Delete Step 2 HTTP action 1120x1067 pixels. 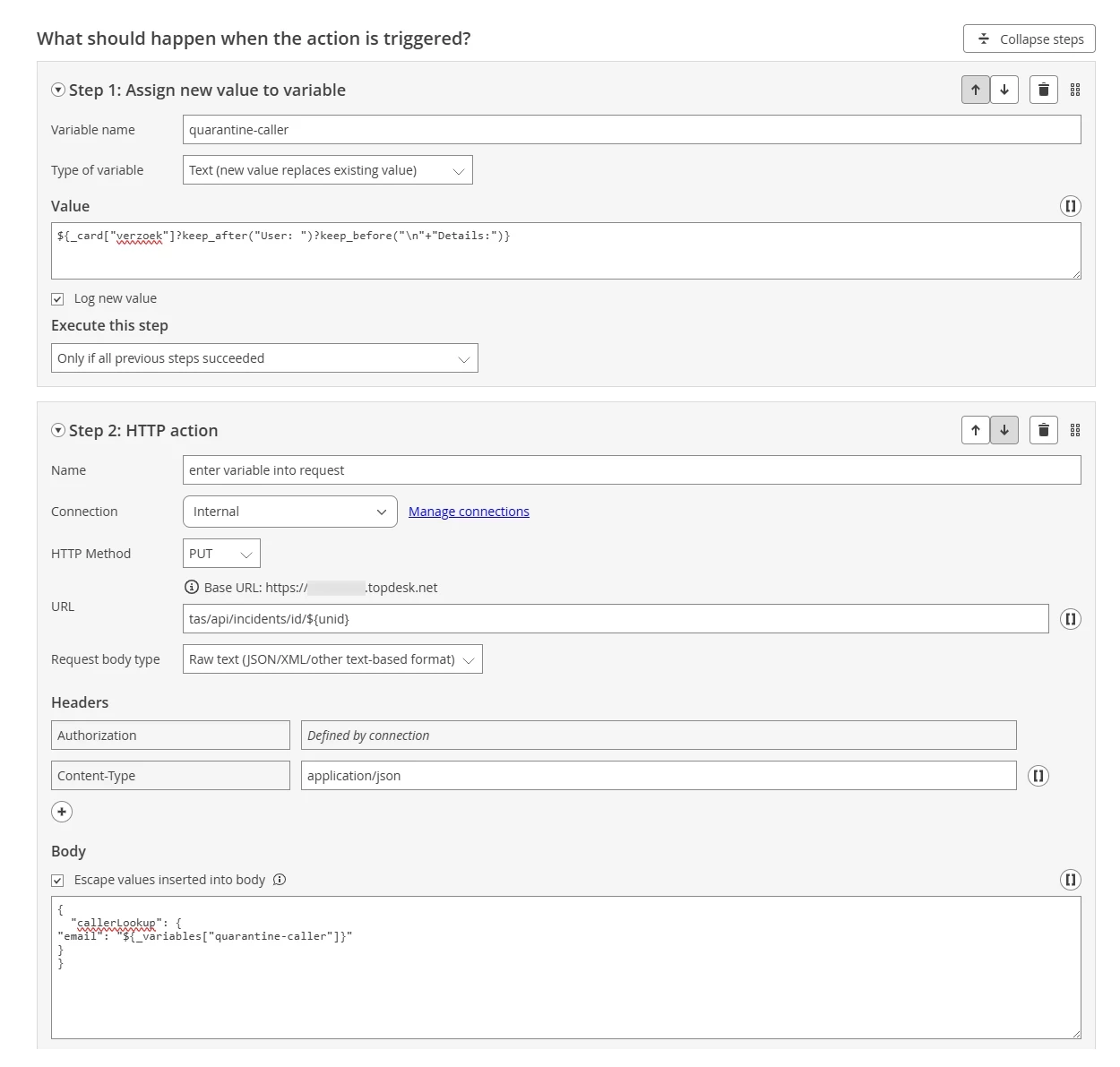coord(1044,430)
